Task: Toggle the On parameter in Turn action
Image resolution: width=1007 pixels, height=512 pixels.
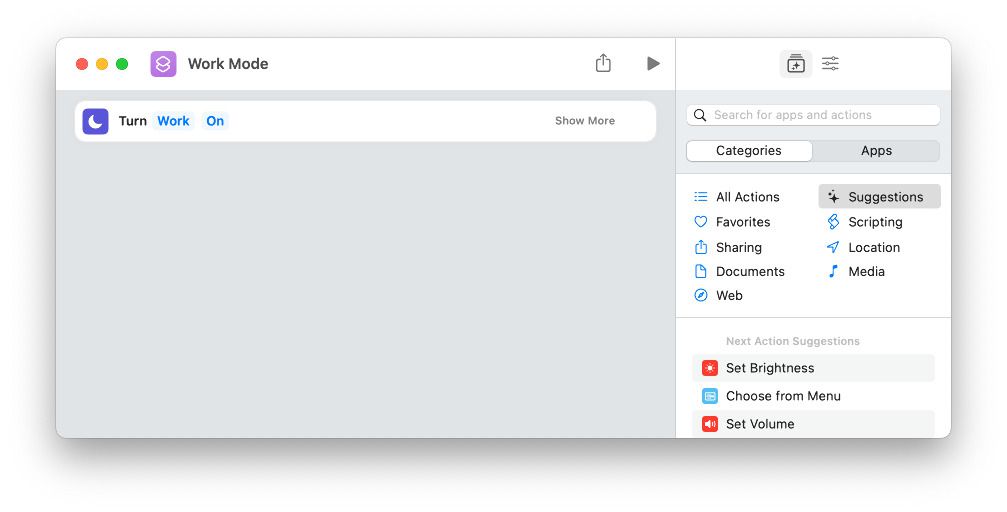Action: coord(215,121)
